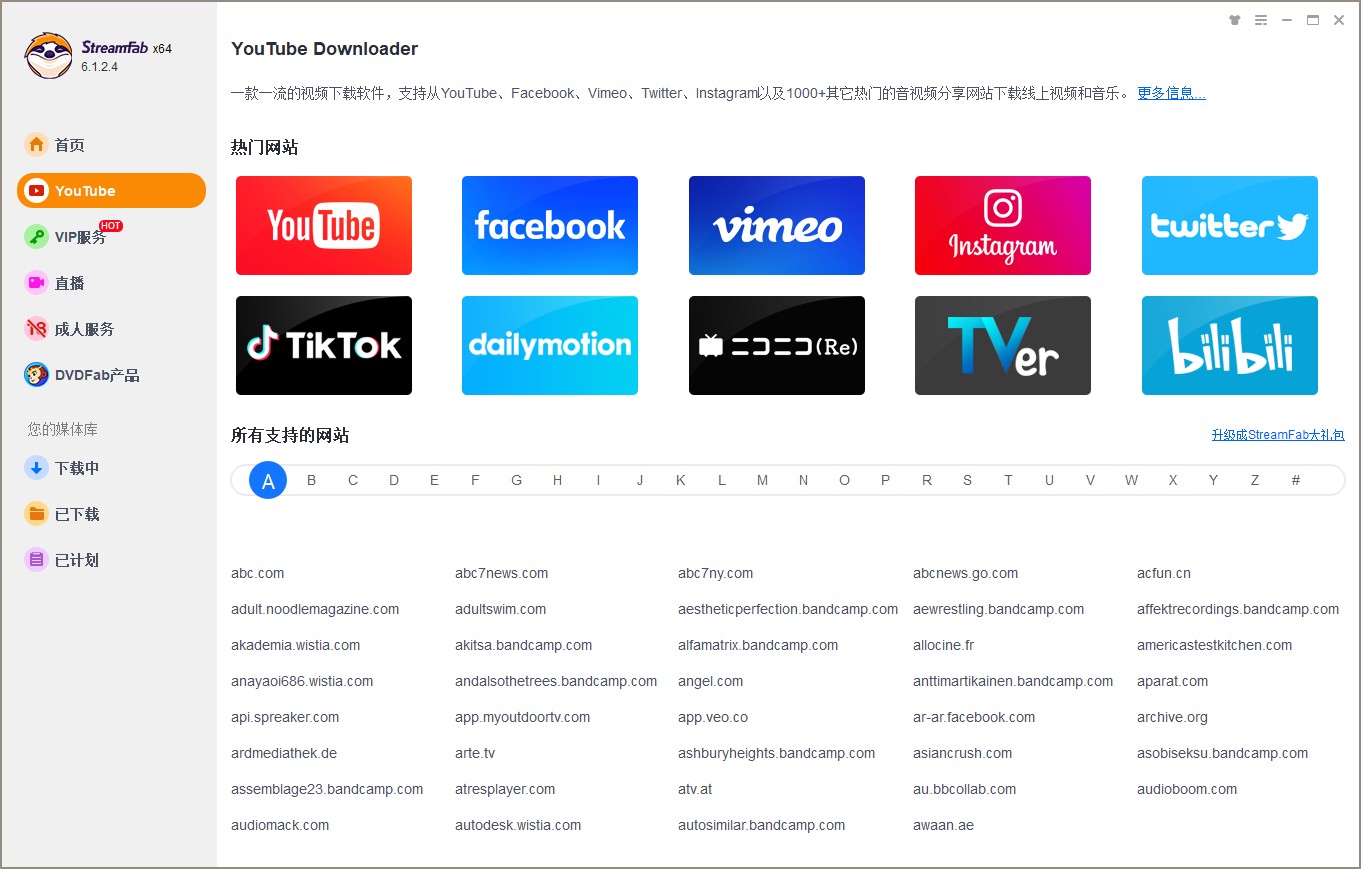Open the hamburger menu in title bar
1361x869 pixels.
[1261, 20]
